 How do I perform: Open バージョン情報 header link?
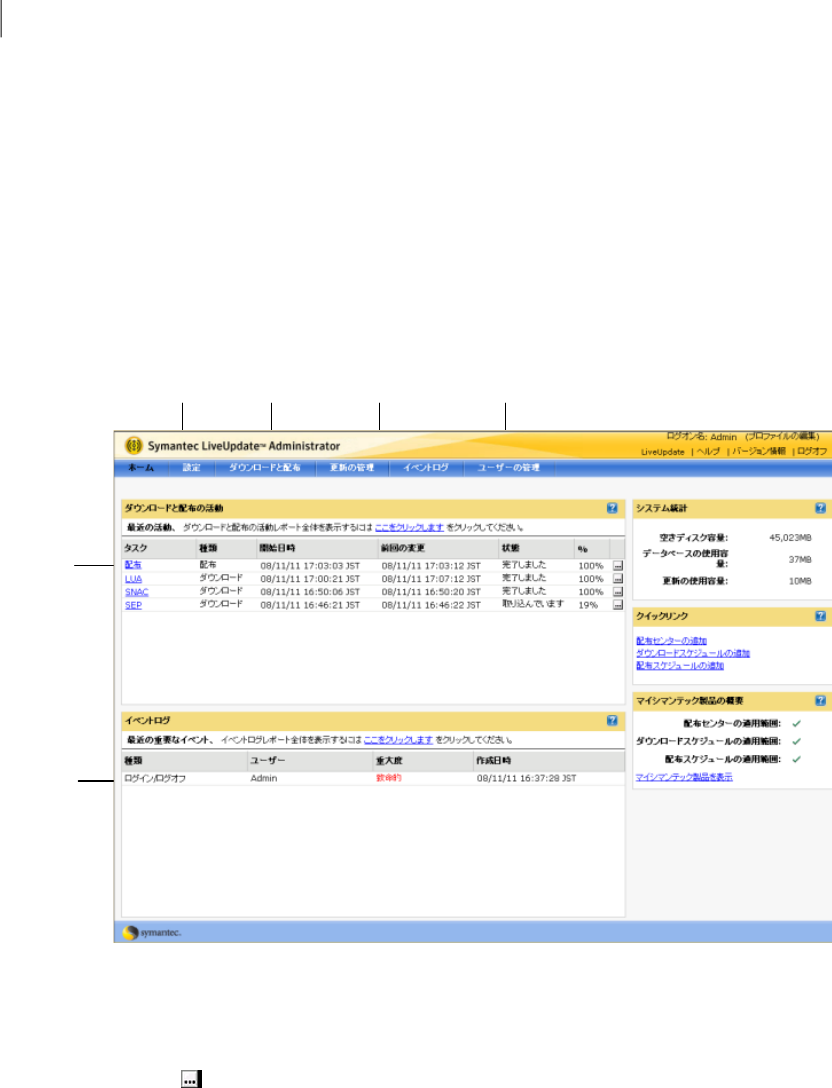(759, 451)
